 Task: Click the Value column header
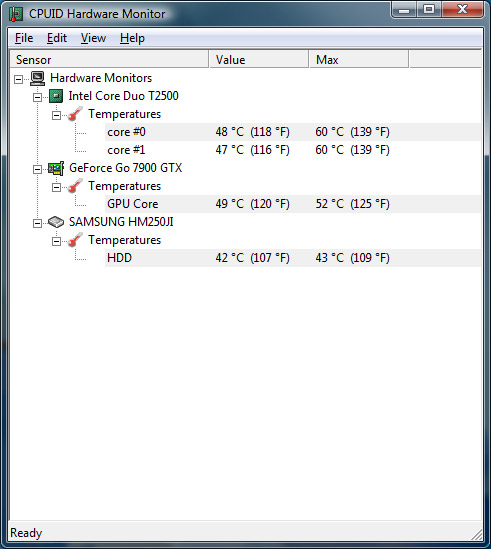259,60
